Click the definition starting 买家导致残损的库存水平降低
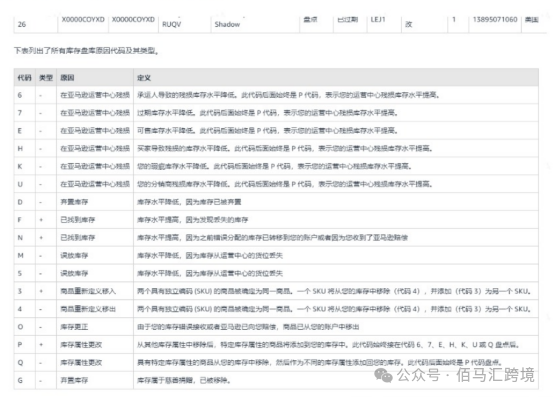The width and height of the screenshot is (553, 397). pyautogui.click(x=285, y=148)
